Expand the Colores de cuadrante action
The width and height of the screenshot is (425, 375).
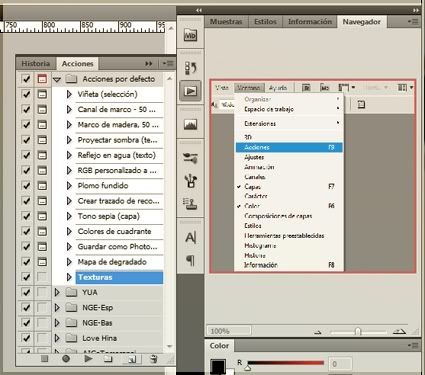coord(69,231)
